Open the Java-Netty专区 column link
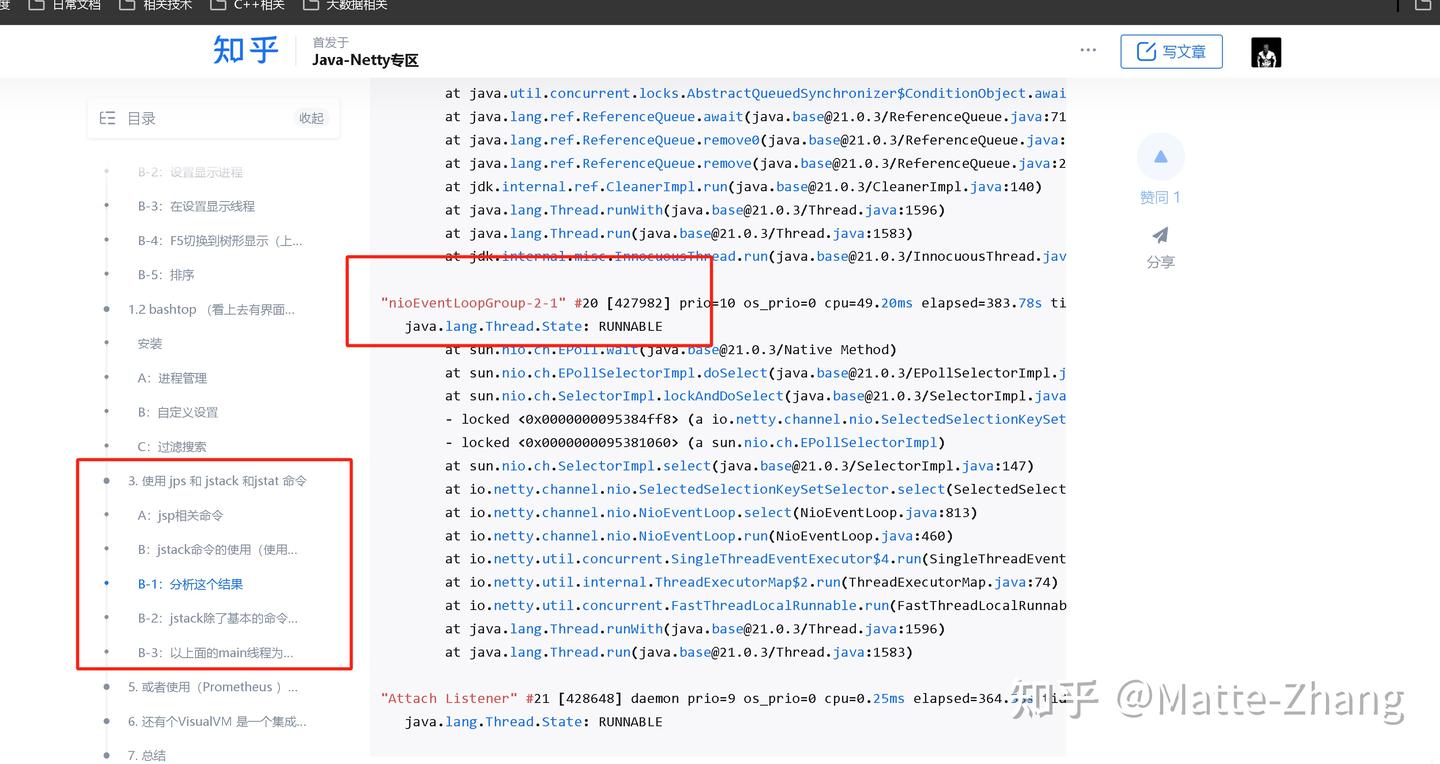The height and width of the screenshot is (764, 1440). tap(365, 60)
